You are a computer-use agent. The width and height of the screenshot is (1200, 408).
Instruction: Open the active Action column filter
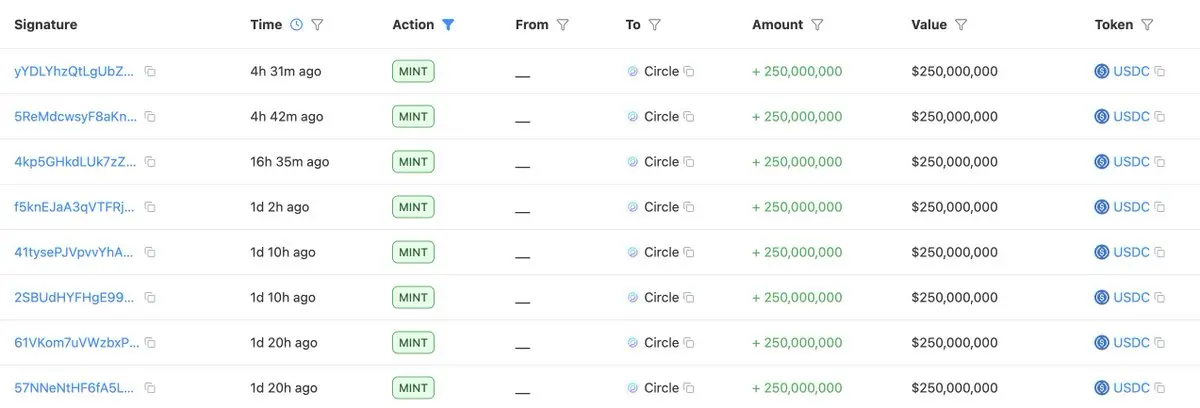tap(448, 25)
